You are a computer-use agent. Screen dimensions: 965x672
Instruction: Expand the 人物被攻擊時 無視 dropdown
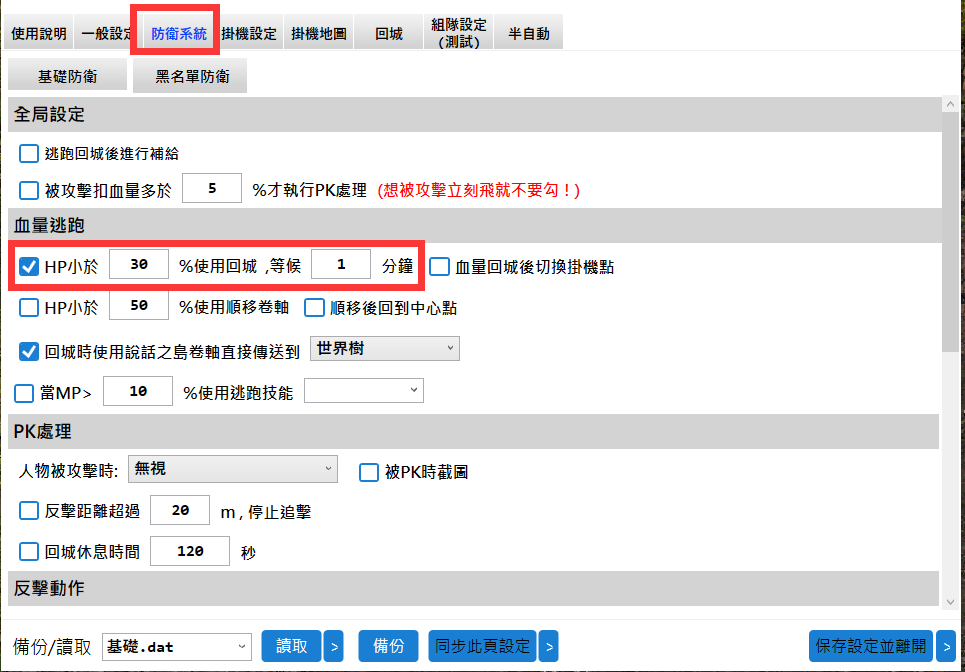point(234,468)
